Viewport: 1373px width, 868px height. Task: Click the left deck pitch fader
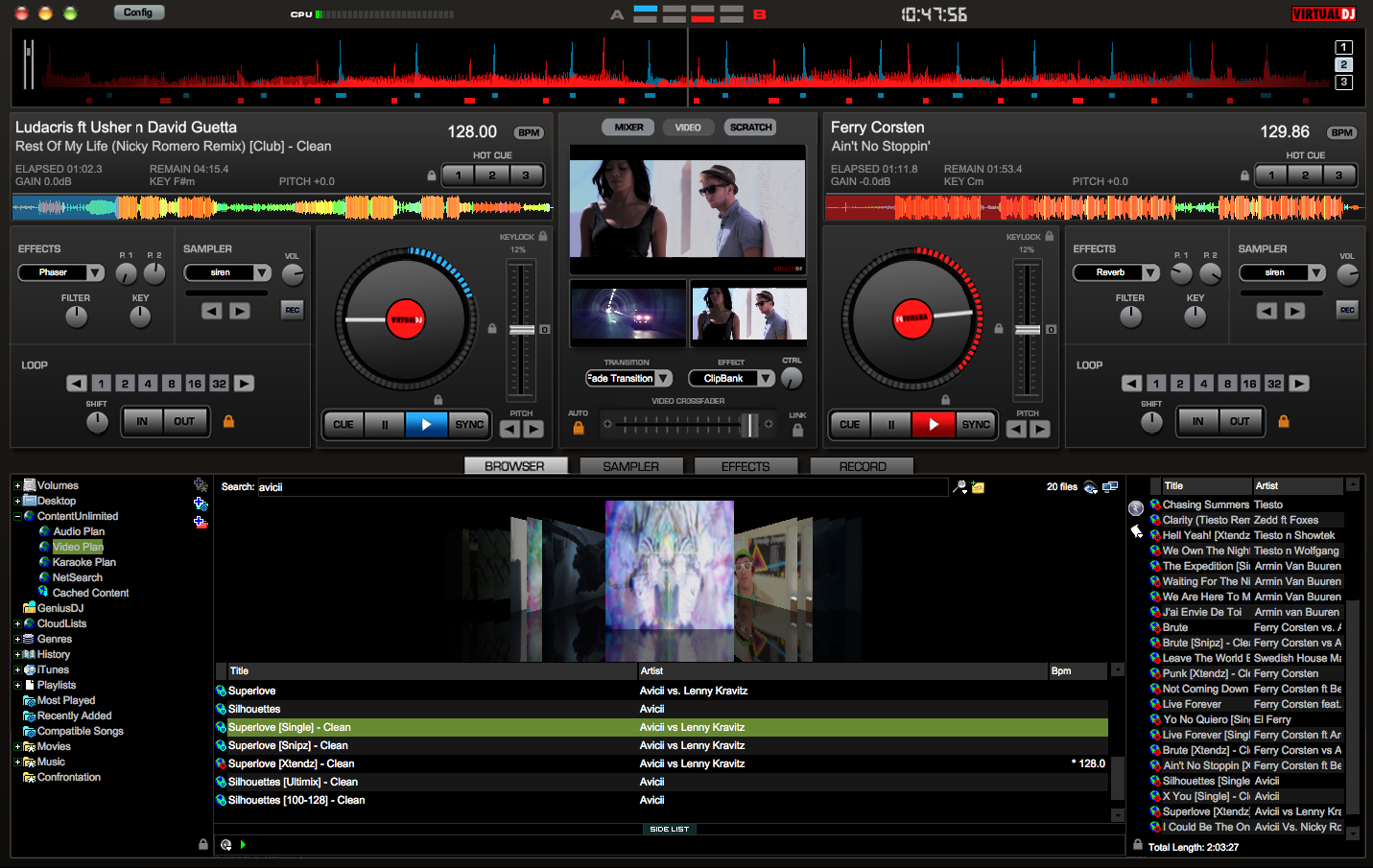[x=521, y=330]
